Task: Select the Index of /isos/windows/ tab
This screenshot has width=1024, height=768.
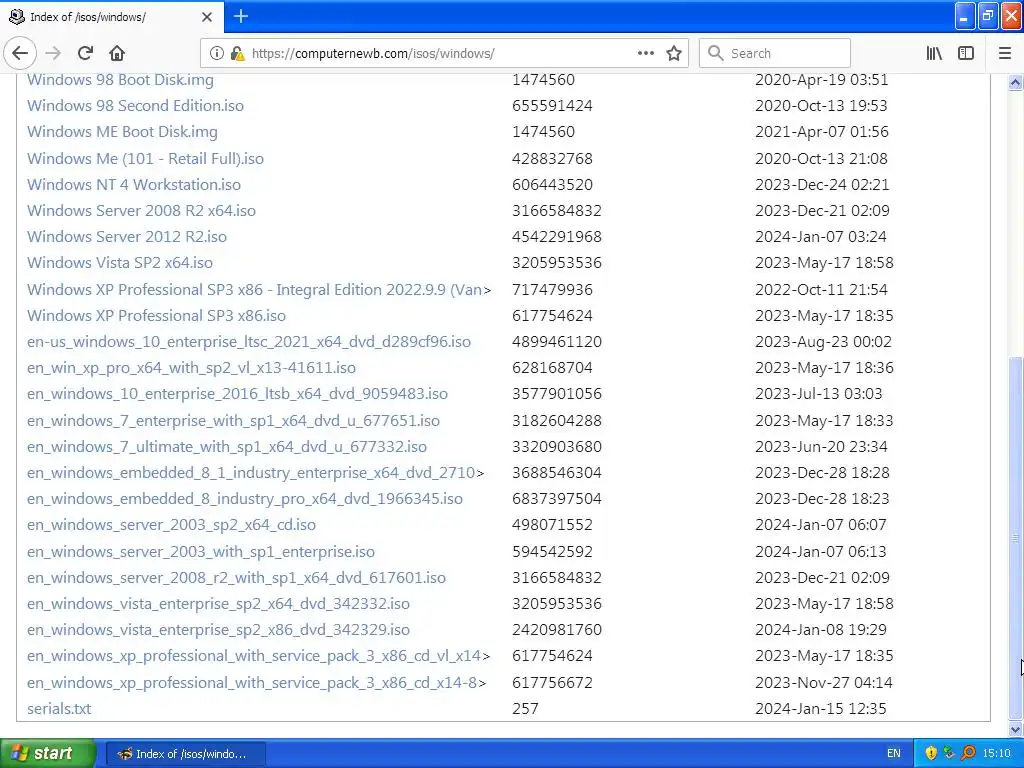Action: click(x=112, y=17)
